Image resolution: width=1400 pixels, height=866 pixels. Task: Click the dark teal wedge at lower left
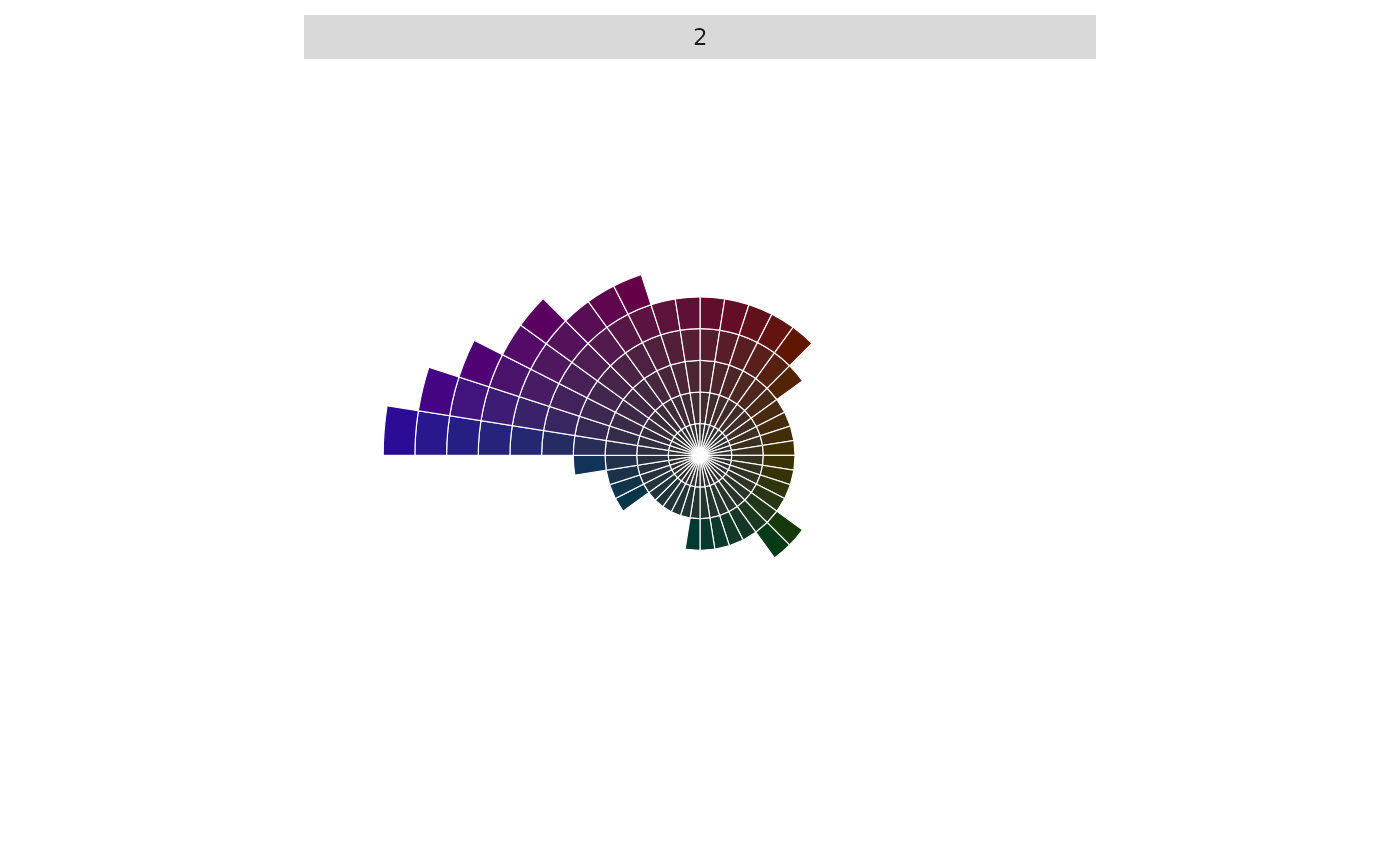632,497
